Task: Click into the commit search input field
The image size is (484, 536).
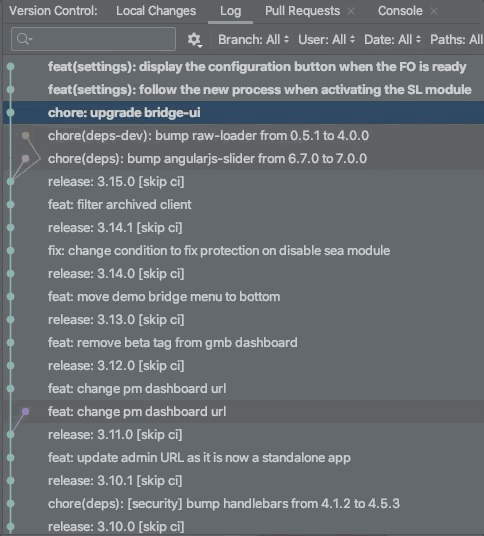Action: coord(93,39)
